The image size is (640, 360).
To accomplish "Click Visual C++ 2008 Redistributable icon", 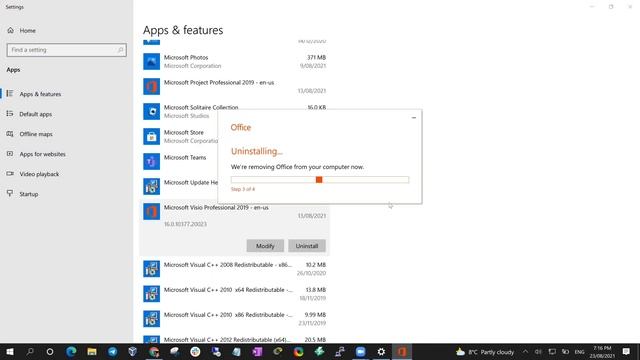I will tap(151, 269).
